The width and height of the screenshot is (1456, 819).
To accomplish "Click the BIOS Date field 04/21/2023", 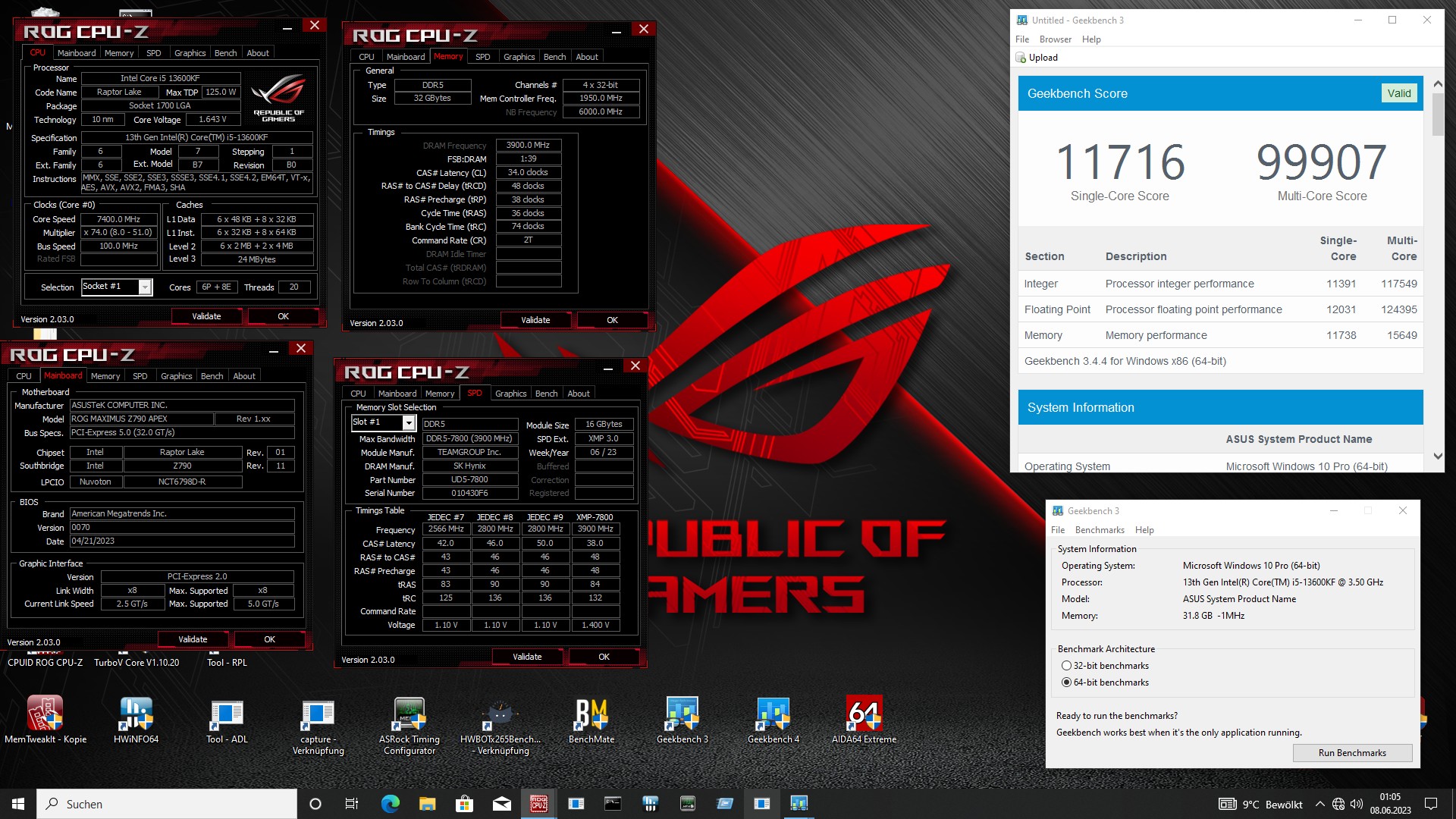I will [182, 541].
